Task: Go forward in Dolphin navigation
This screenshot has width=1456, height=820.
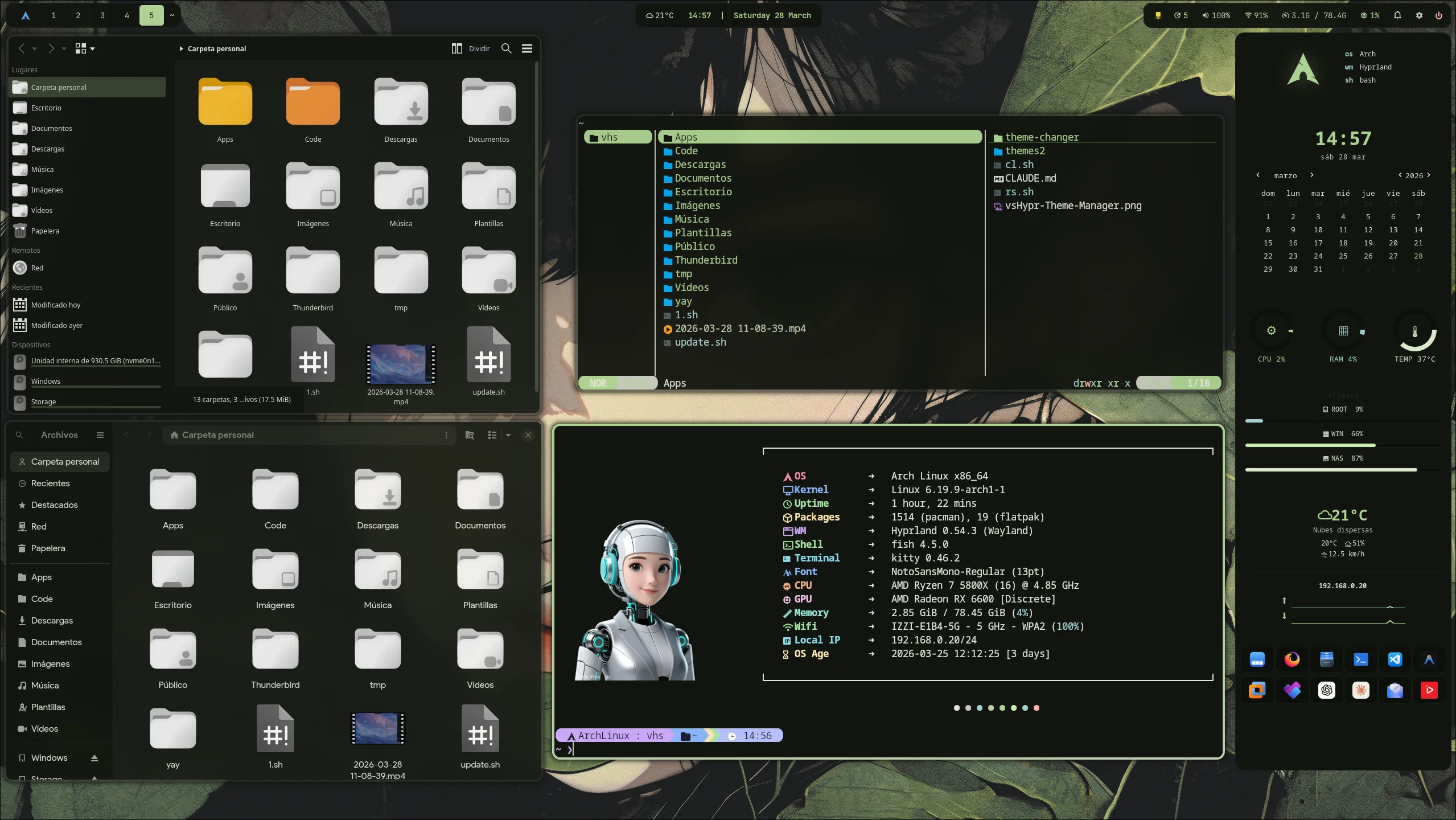Action: pyautogui.click(x=51, y=48)
